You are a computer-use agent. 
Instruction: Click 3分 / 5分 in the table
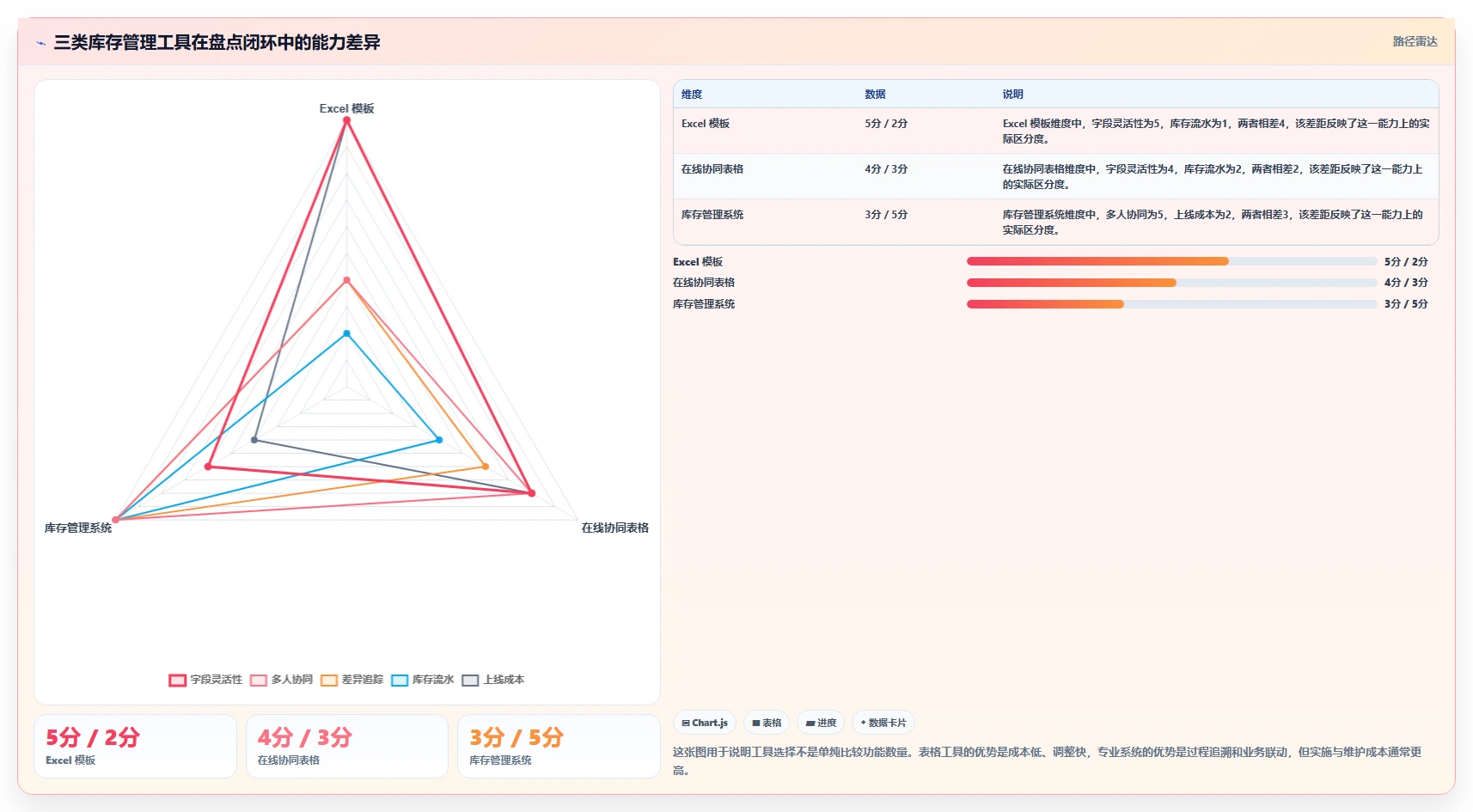click(x=886, y=215)
